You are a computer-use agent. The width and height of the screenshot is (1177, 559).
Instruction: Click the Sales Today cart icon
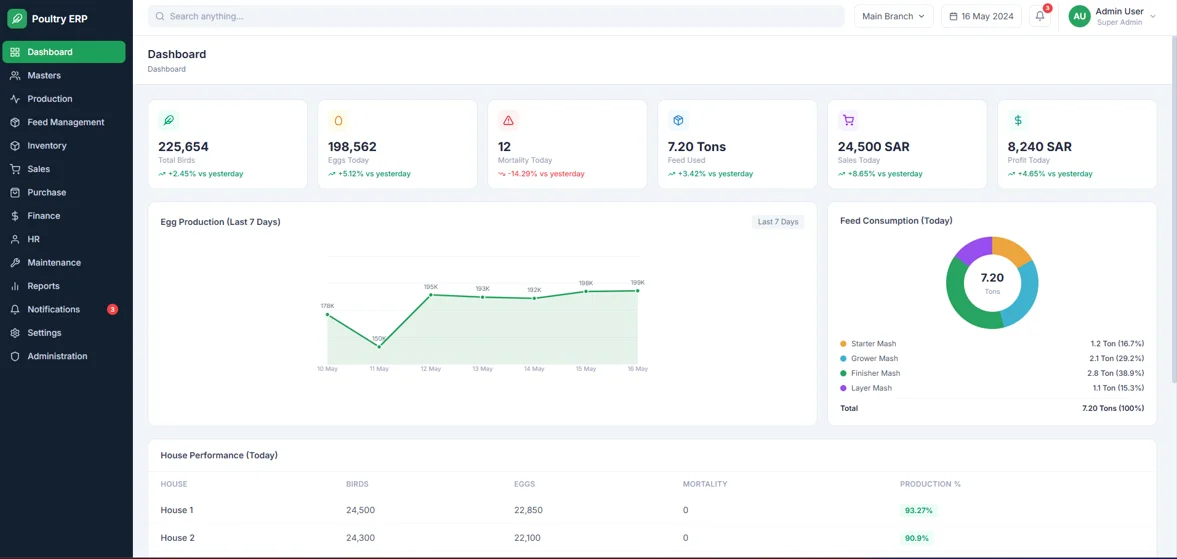(848, 120)
